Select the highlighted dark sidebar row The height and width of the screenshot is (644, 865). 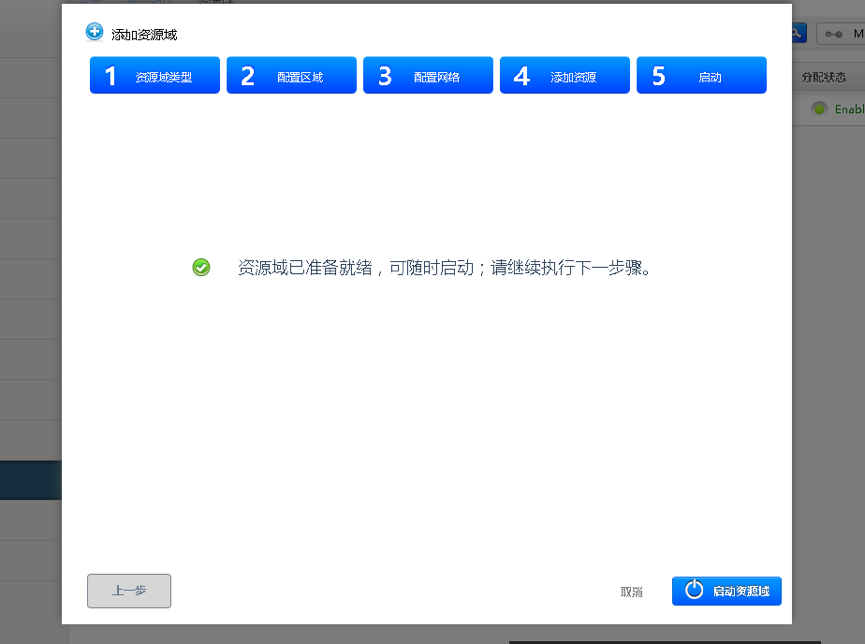point(30,480)
